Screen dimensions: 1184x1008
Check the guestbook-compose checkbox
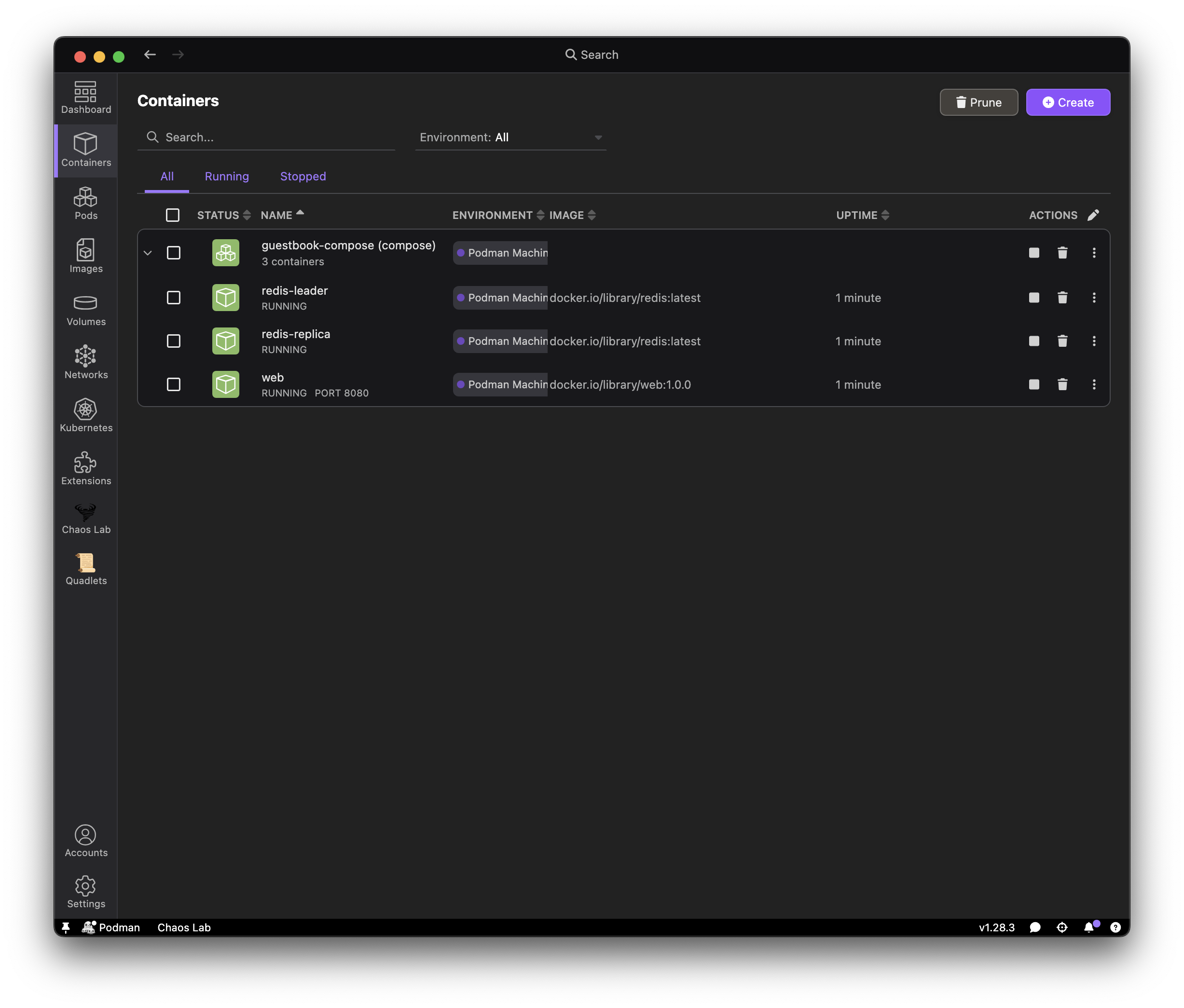point(173,252)
